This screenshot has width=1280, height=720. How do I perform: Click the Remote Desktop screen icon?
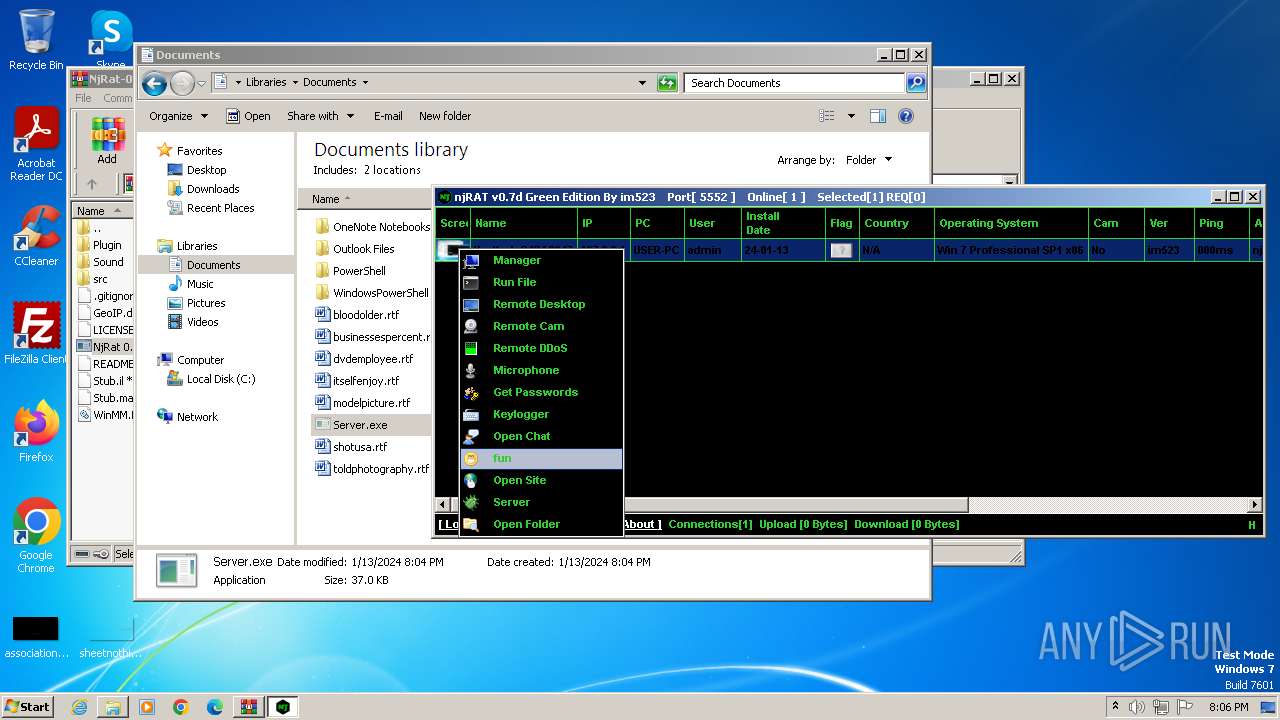click(x=471, y=305)
